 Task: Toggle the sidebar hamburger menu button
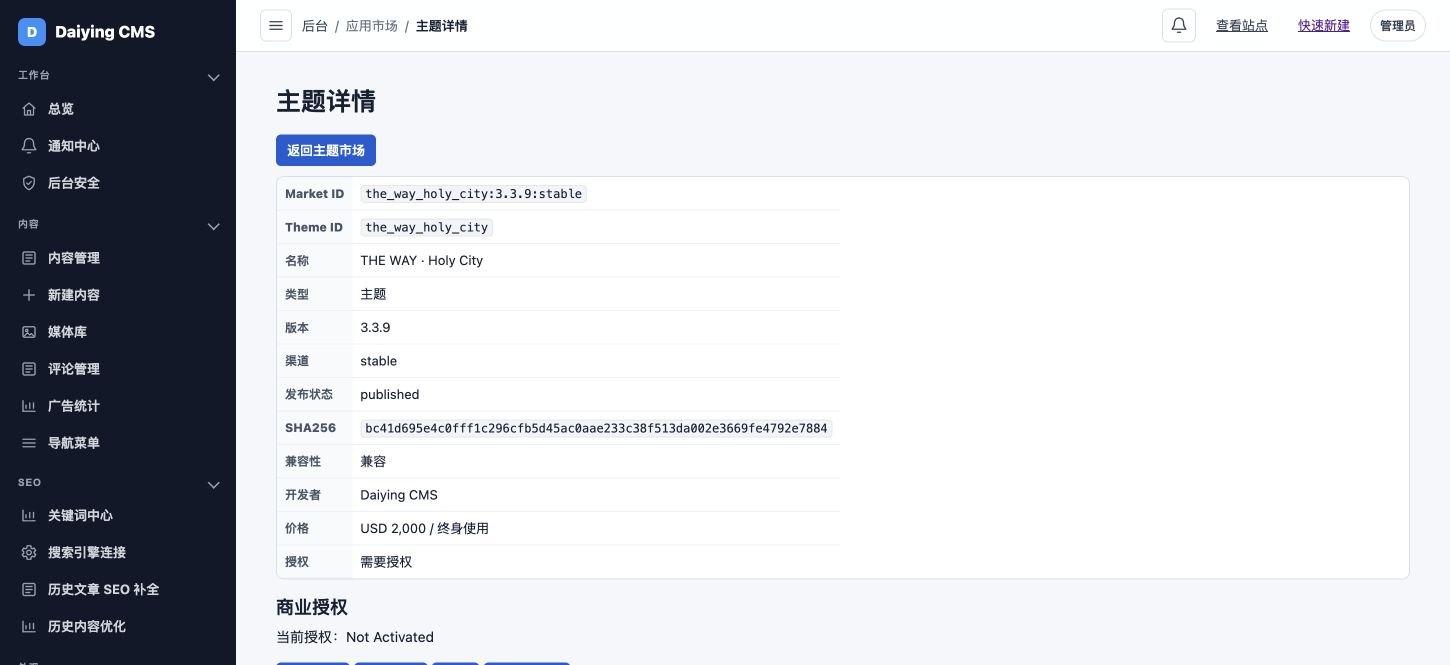click(276, 26)
